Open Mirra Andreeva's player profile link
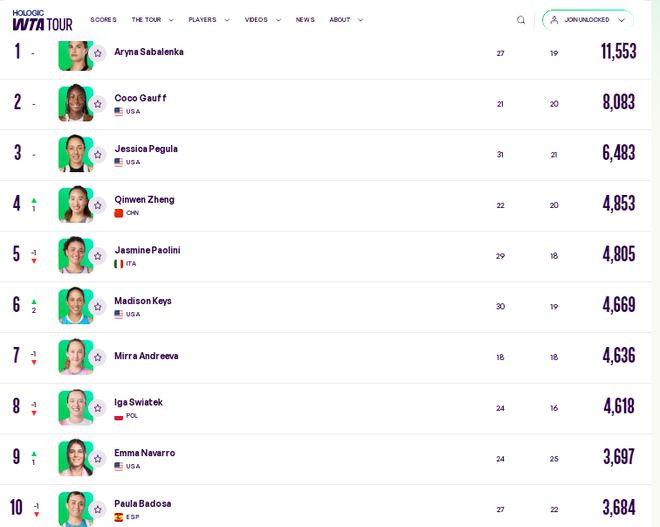 pyautogui.click(x=146, y=356)
